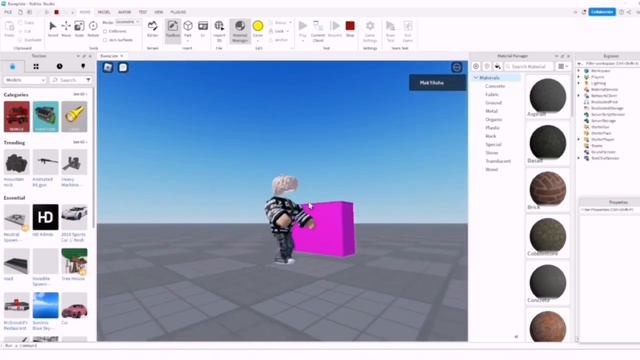
Task: Open the Terrain Editor
Action: (x=153, y=29)
